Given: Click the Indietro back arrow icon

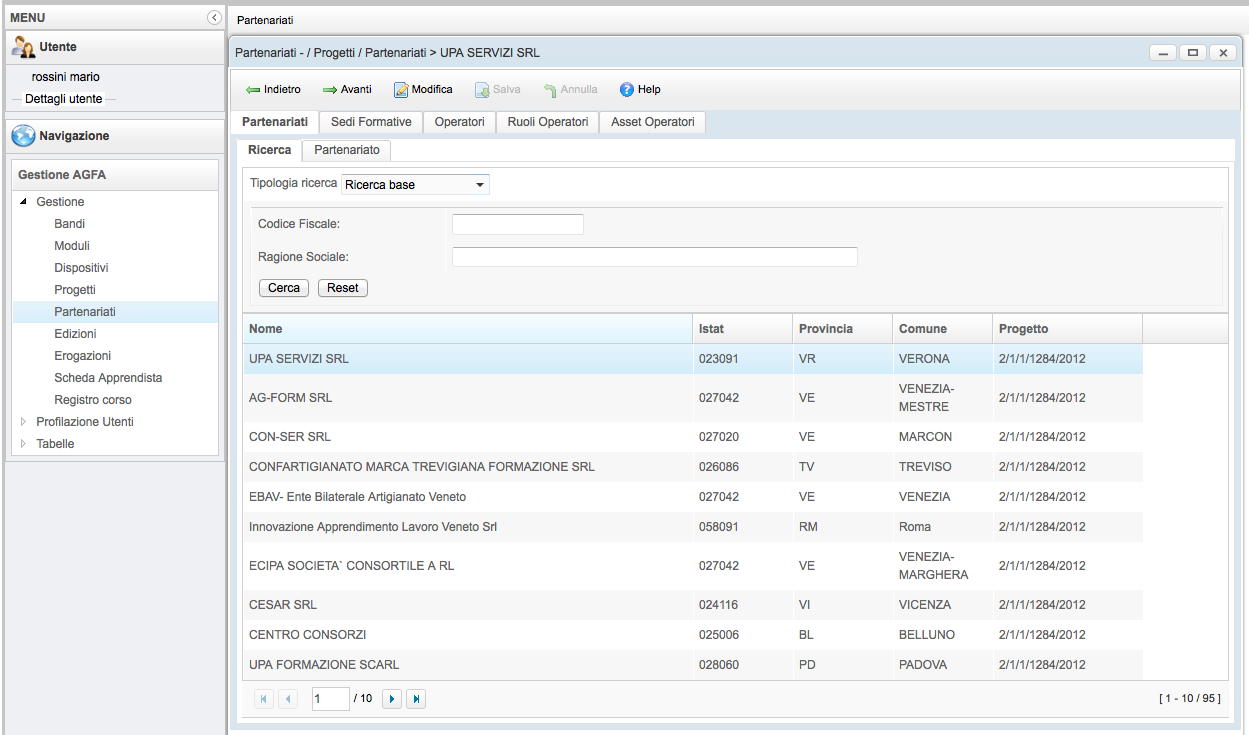Looking at the screenshot, I should point(253,90).
